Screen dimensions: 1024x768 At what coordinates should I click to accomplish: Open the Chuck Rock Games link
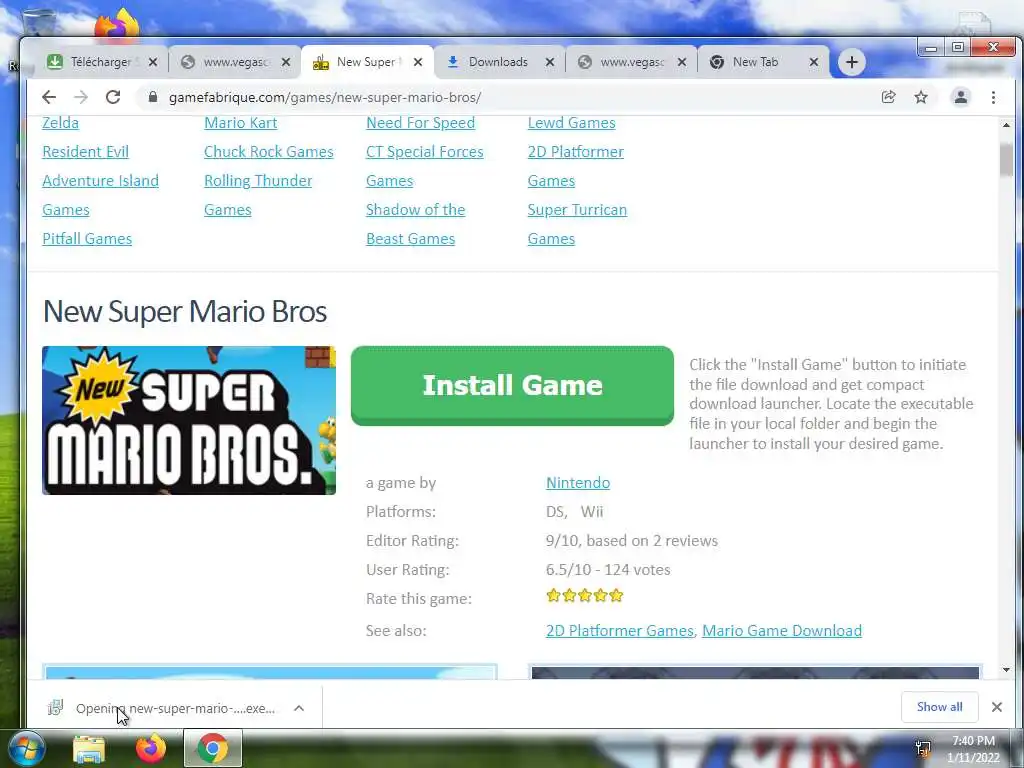[x=268, y=152]
